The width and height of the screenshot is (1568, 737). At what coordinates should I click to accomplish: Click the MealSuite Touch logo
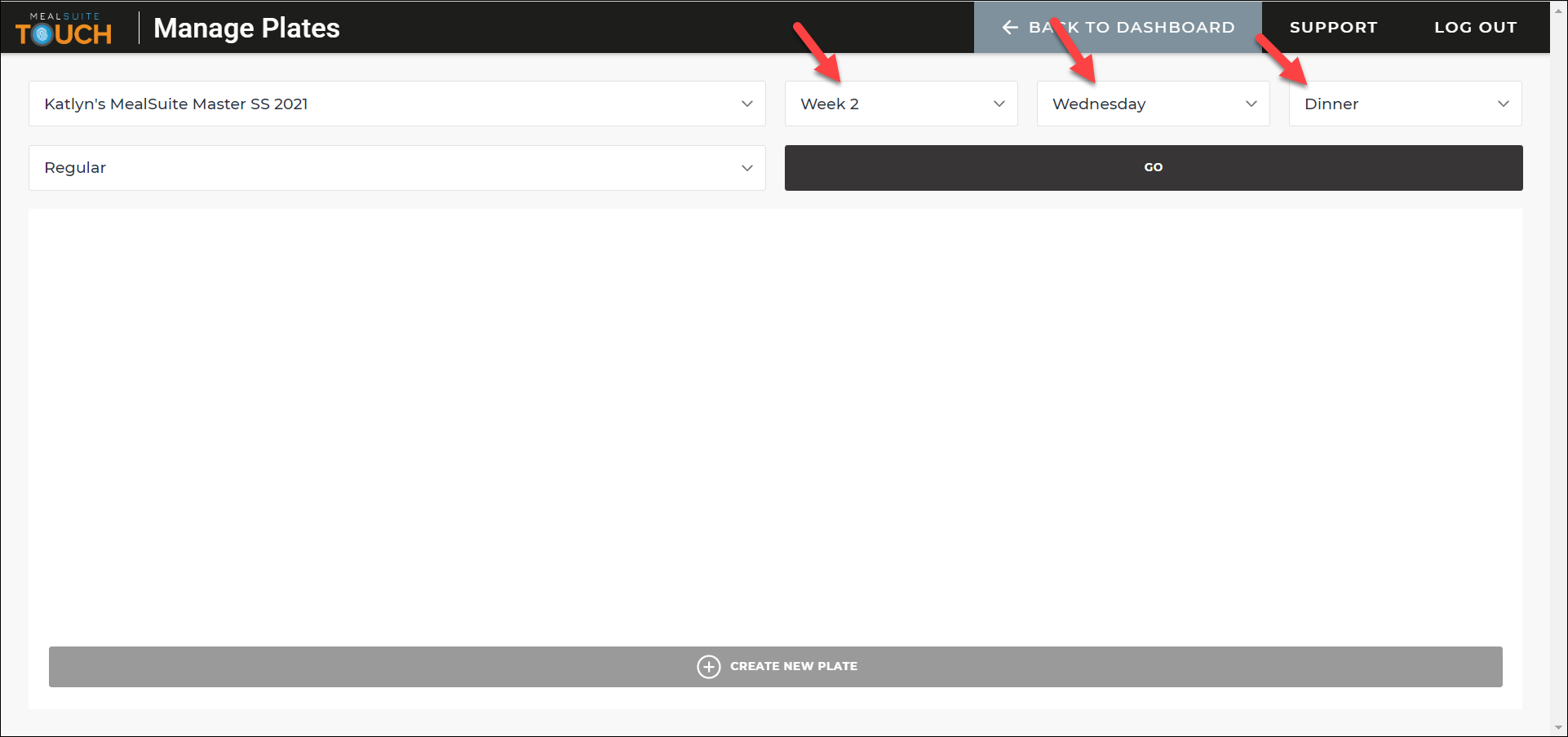point(64,29)
